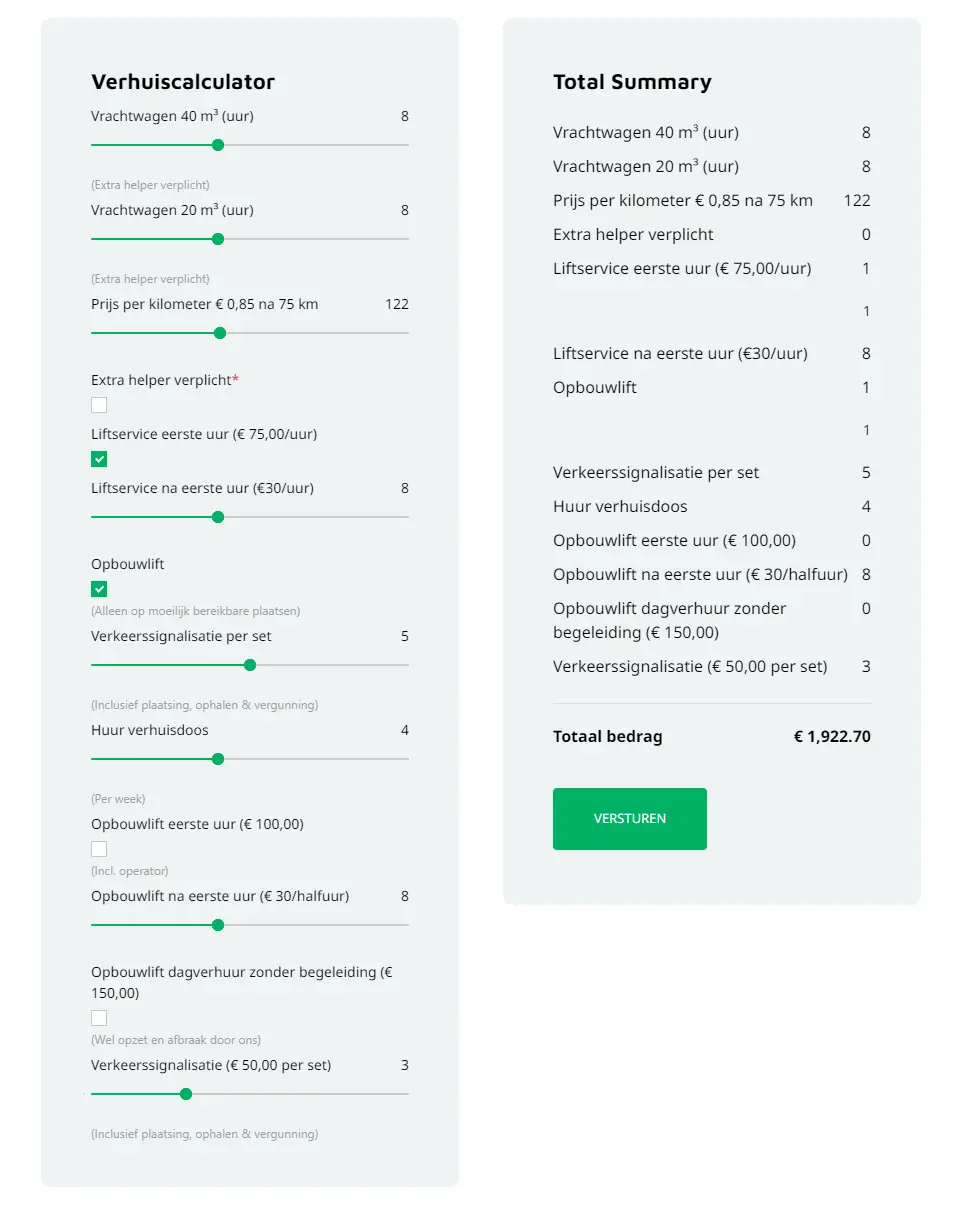Screen dimensions: 954x1210
Task: Click the Versturen button
Action: click(x=629, y=819)
